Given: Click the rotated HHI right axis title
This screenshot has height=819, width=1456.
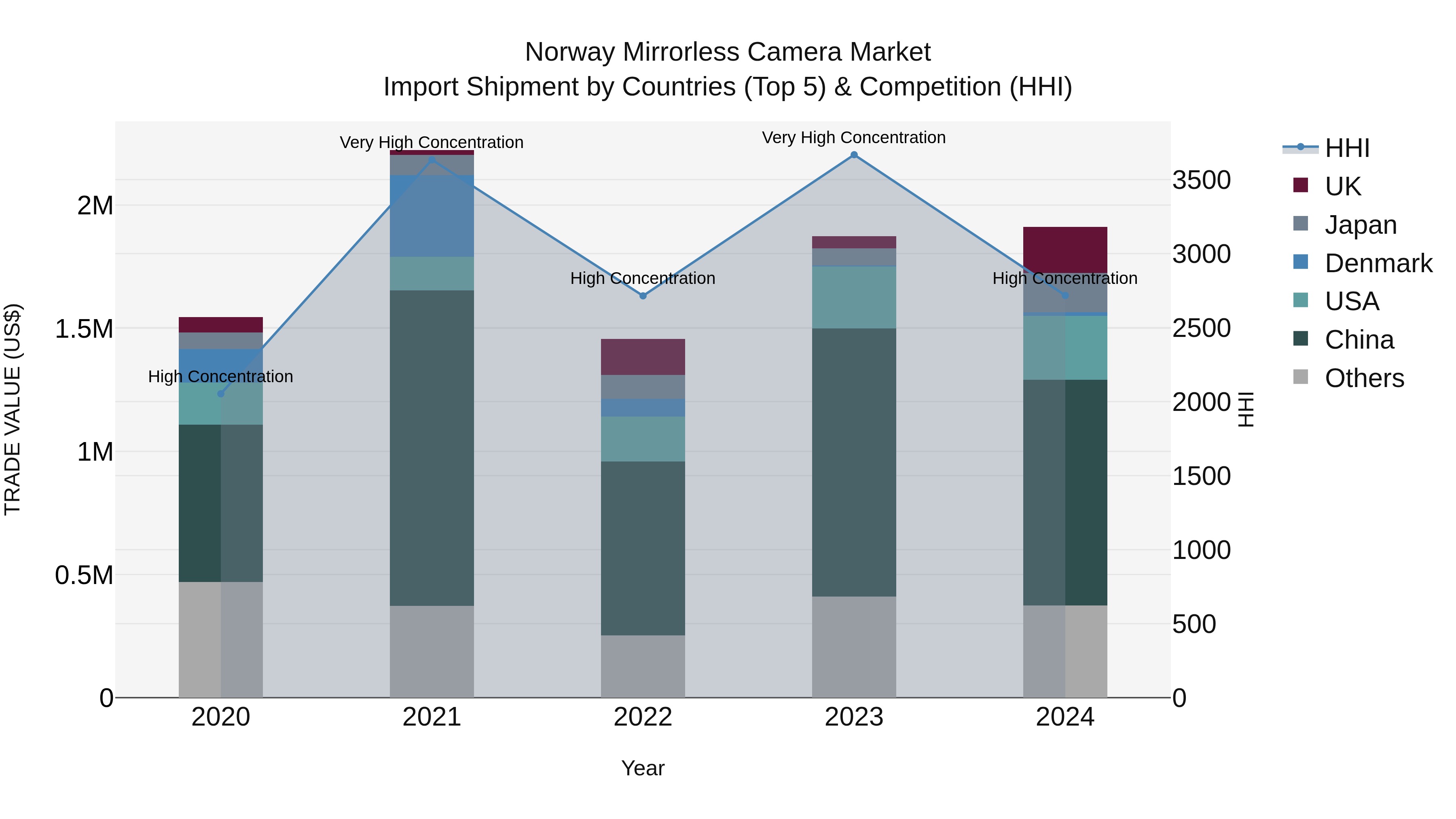Looking at the screenshot, I should tap(1246, 409).
